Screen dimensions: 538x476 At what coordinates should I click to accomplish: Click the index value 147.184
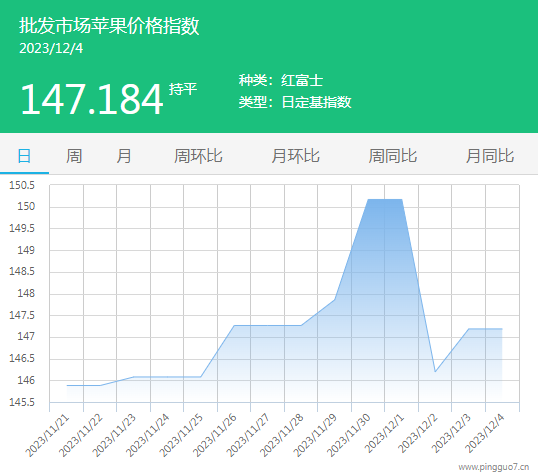(92, 100)
